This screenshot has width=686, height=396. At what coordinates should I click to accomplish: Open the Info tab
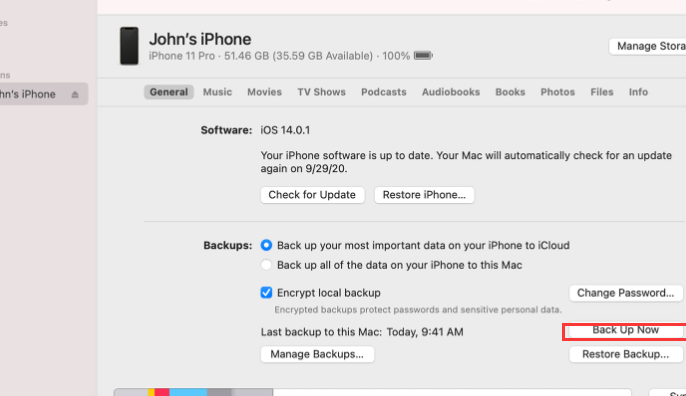click(638, 92)
